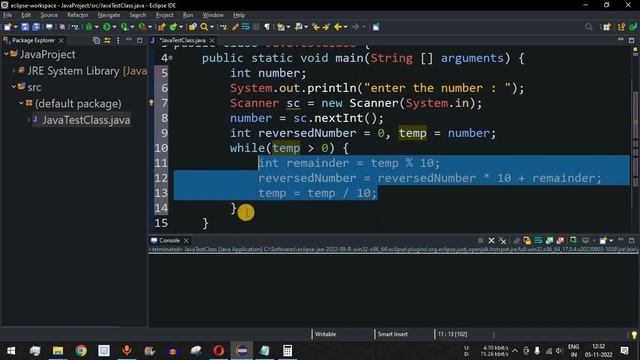Open the New file dropdown arrow
Screen dimensions: 640x360
coord(16,27)
